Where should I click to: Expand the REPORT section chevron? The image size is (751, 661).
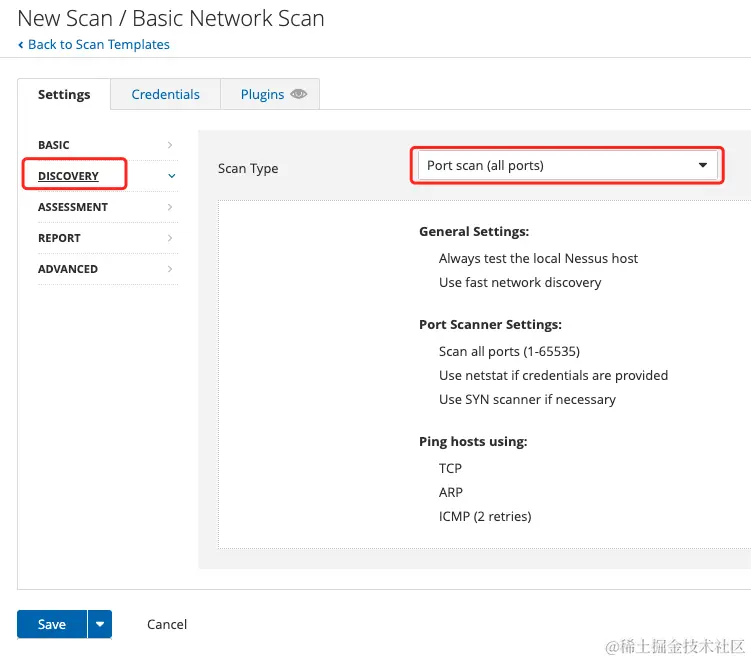click(x=170, y=238)
